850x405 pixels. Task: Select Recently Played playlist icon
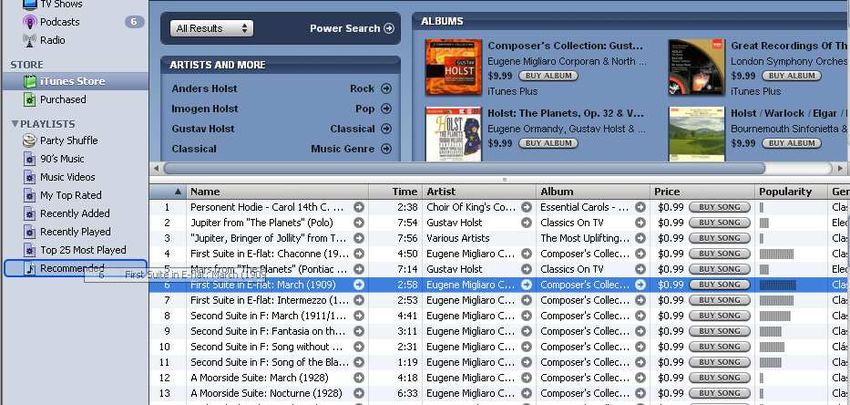(30, 232)
